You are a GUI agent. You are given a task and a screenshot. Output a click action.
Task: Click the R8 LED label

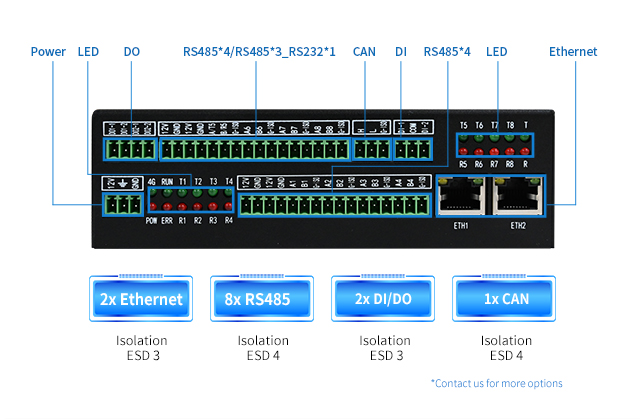point(510,164)
